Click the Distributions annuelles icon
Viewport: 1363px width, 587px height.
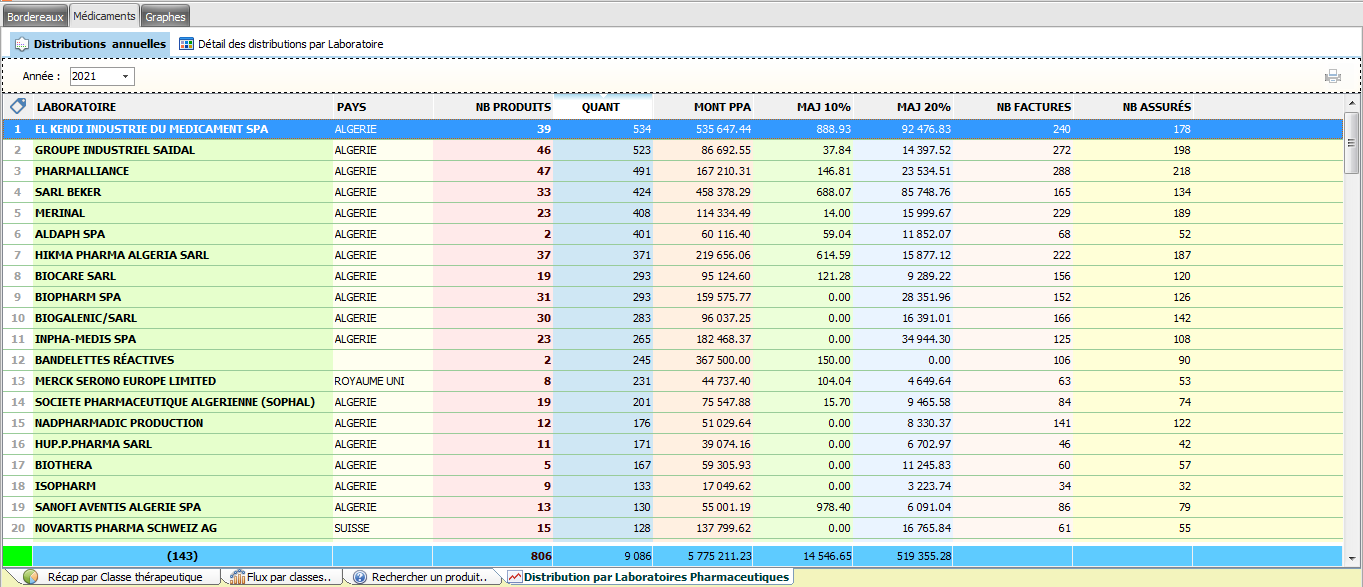coord(21,44)
